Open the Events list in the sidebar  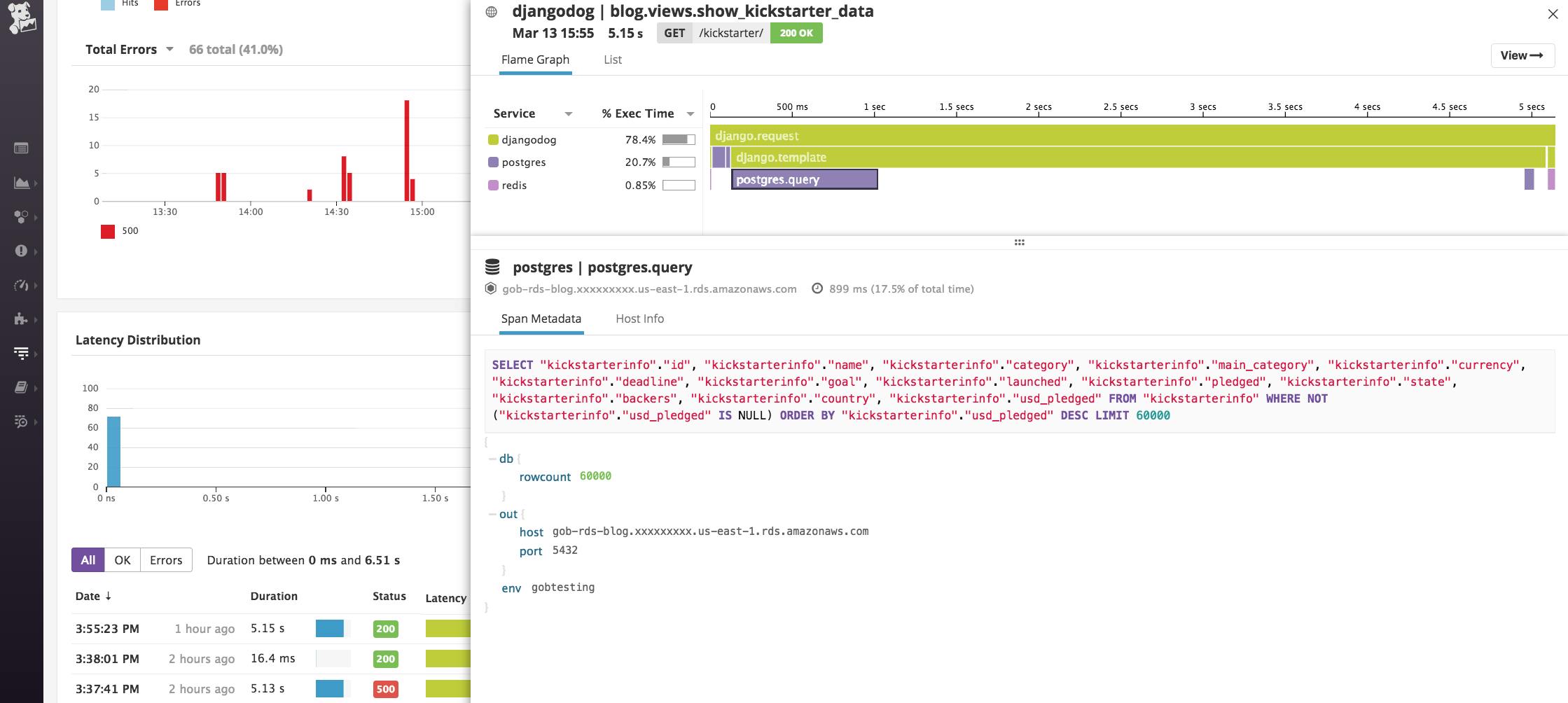click(x=22, y=148)
